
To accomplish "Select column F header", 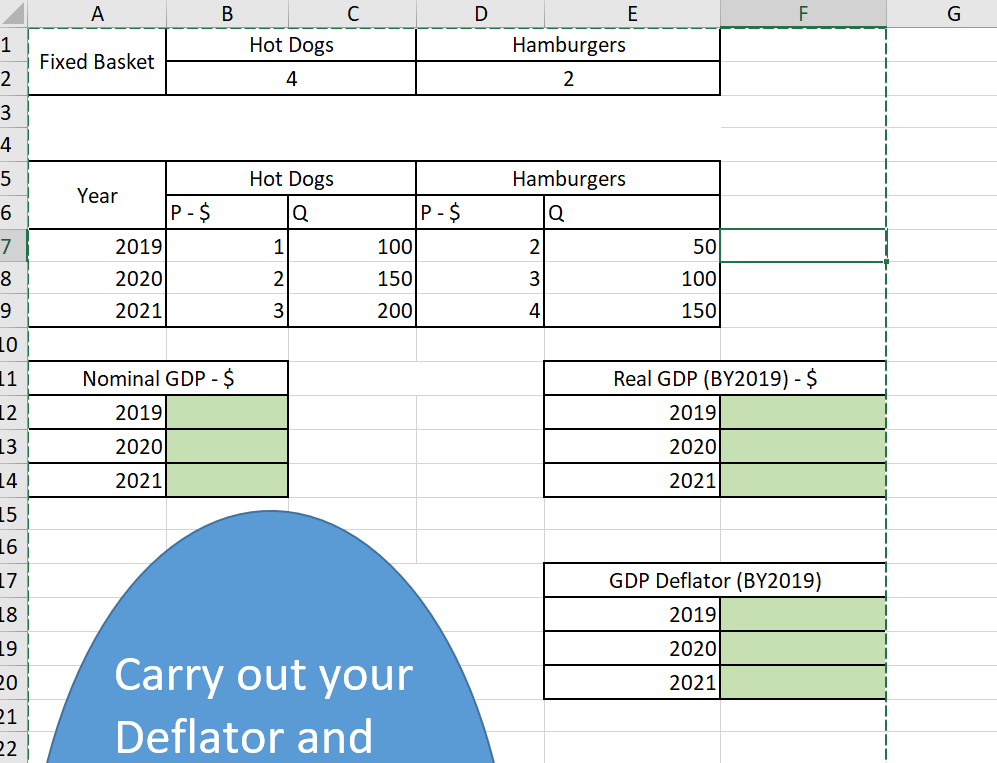I will (x=803, y=13).
